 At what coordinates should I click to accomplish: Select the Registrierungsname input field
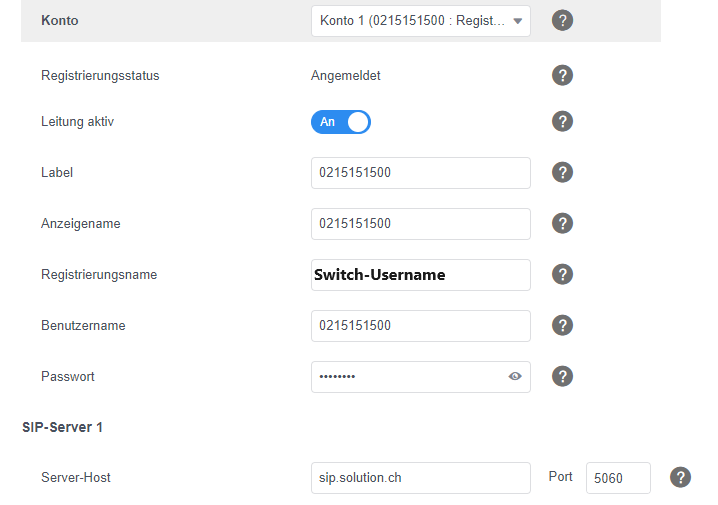(421, 275)
